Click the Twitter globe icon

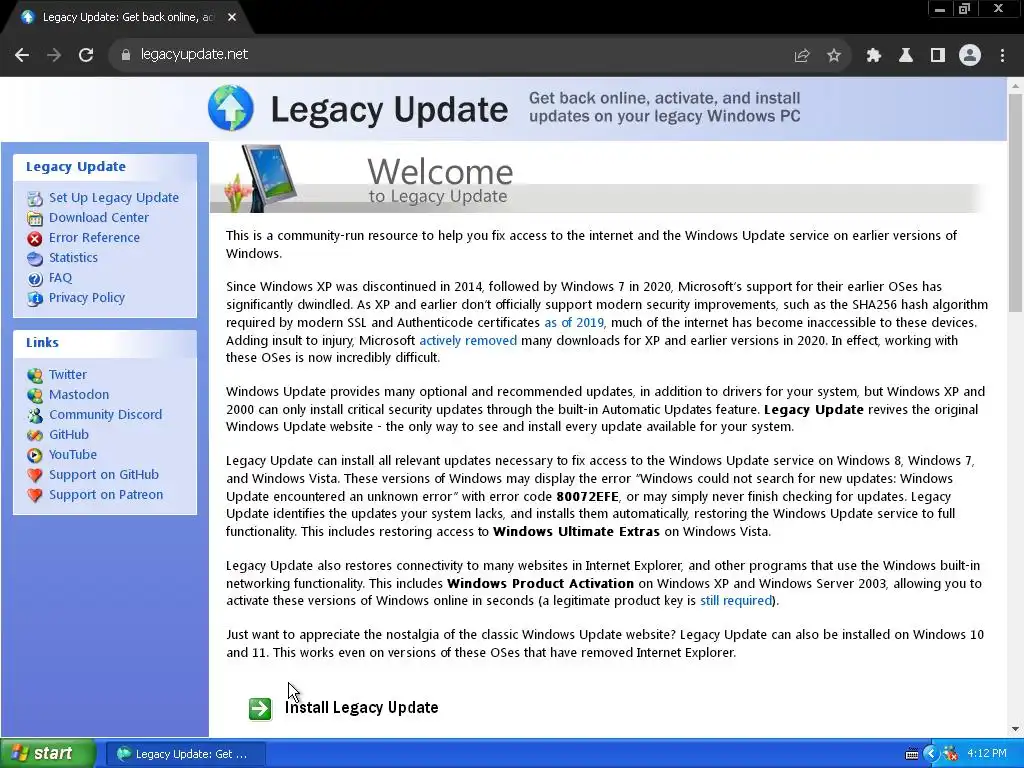pyautogui.click(x=35, y=376)
